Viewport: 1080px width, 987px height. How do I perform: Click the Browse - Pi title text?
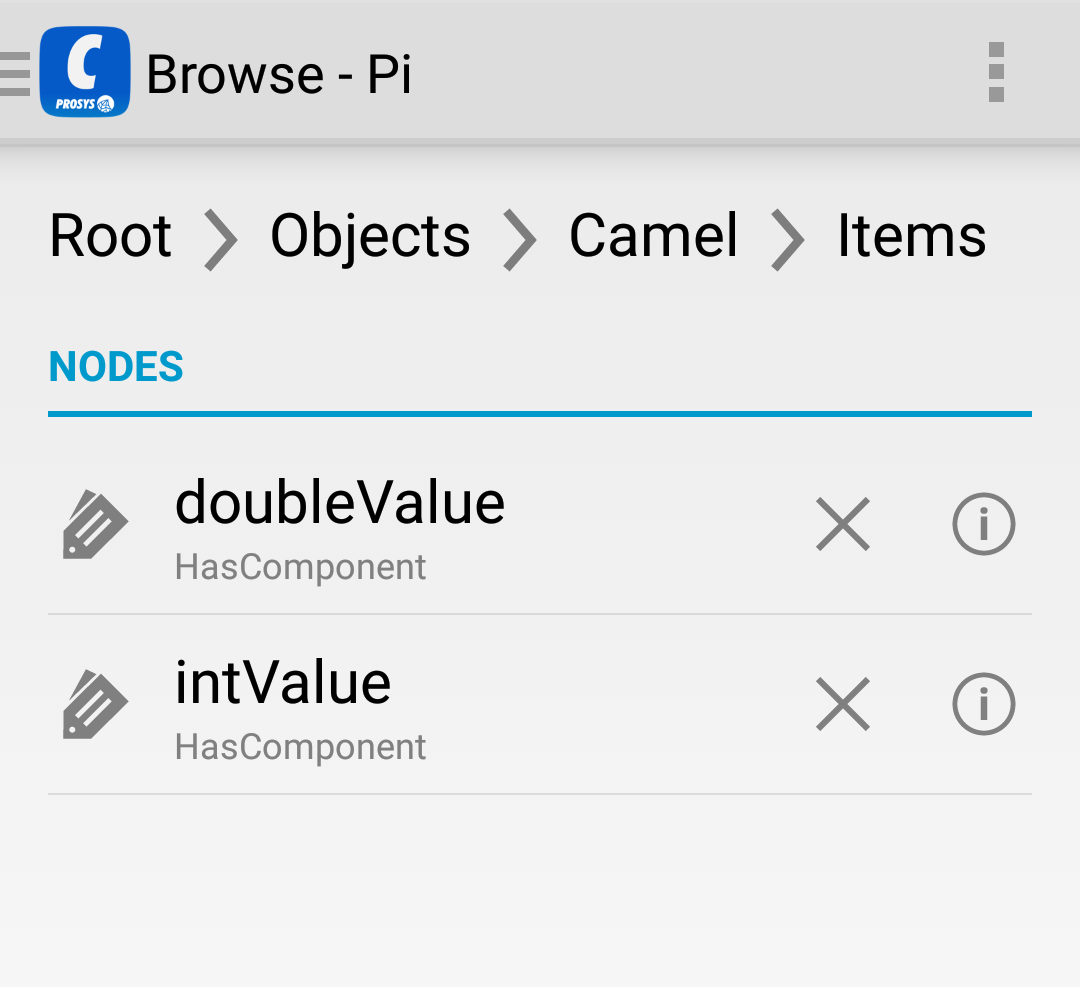tap(279, 74)
